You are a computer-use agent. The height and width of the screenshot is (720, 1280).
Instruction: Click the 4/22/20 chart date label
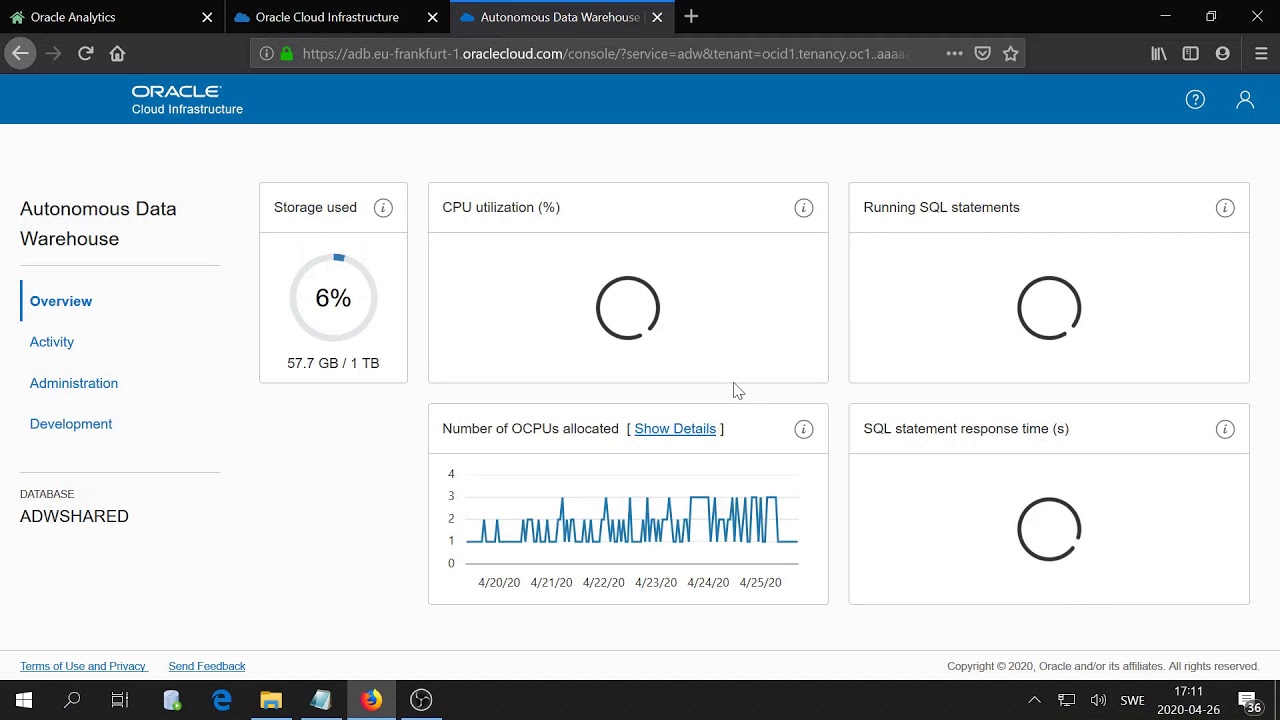[x=604, y=582]
